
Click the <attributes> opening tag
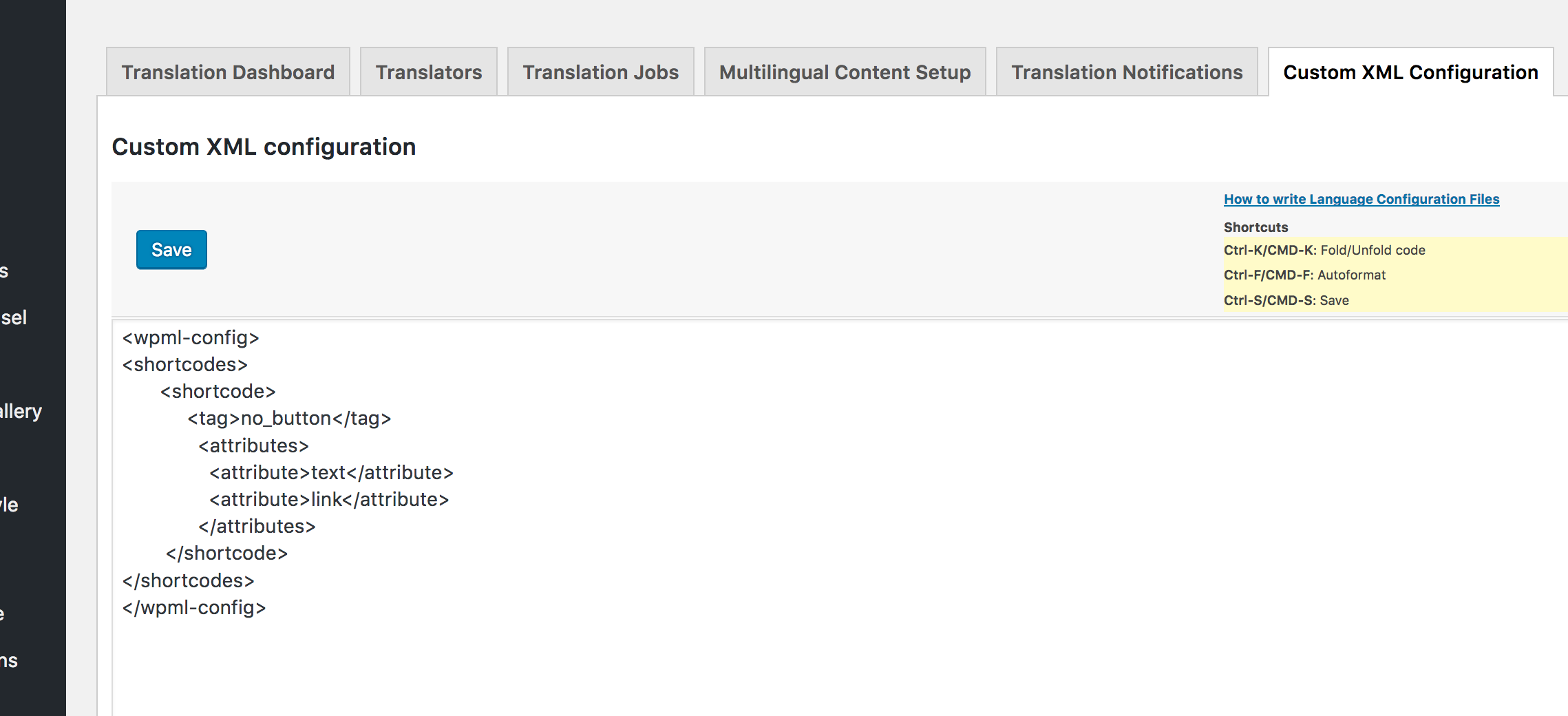point(252,445)
